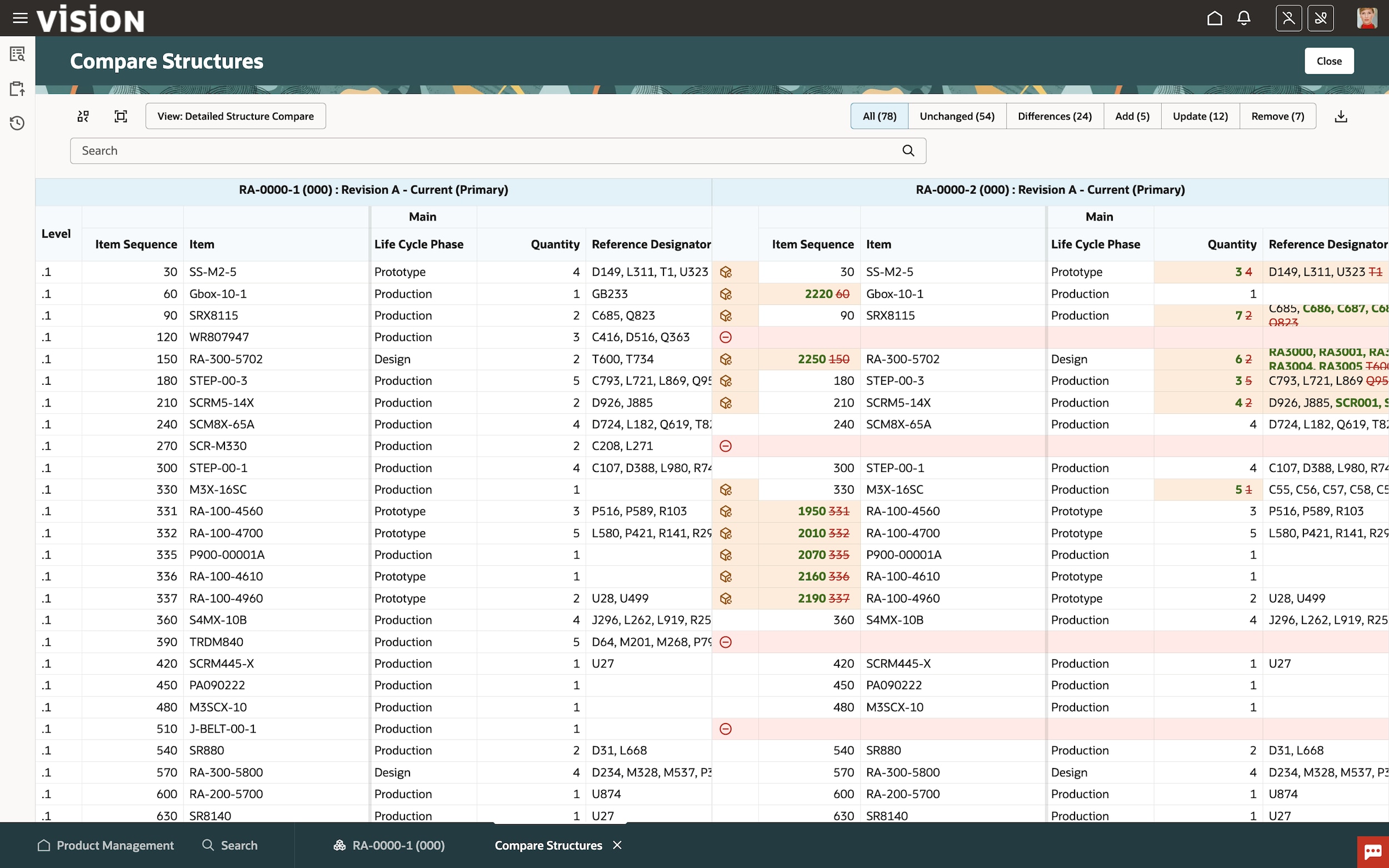
Task: Switch to RA-0000-1 (000) tab
Action: tap(389, 846)
